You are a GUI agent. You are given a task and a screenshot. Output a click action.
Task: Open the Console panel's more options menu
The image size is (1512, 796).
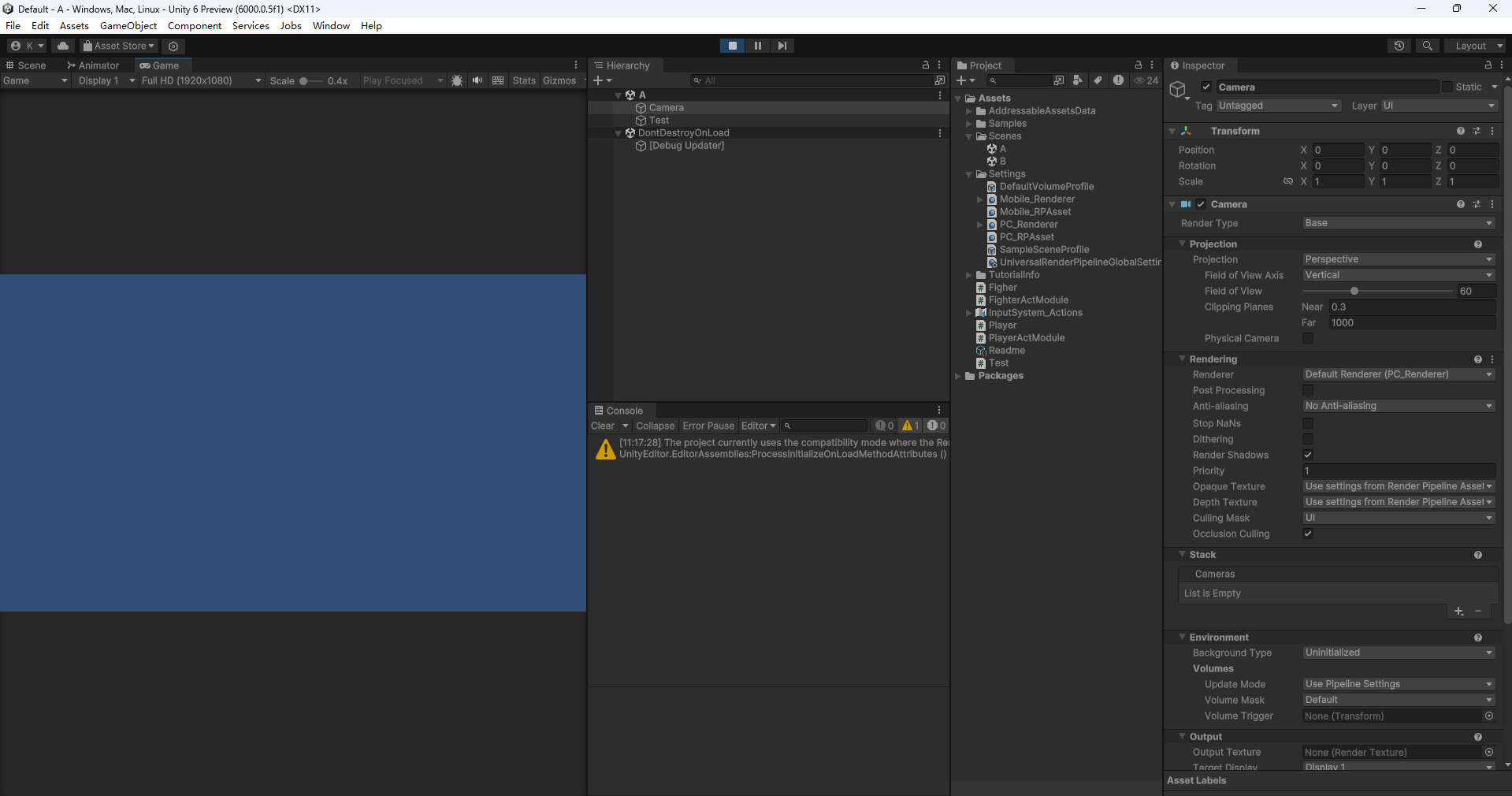[938, 410]
